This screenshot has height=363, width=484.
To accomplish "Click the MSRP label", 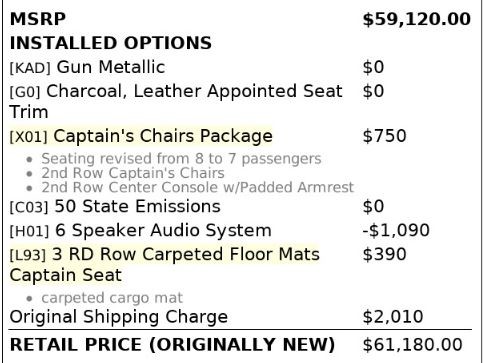I will (x=38, y=19).
